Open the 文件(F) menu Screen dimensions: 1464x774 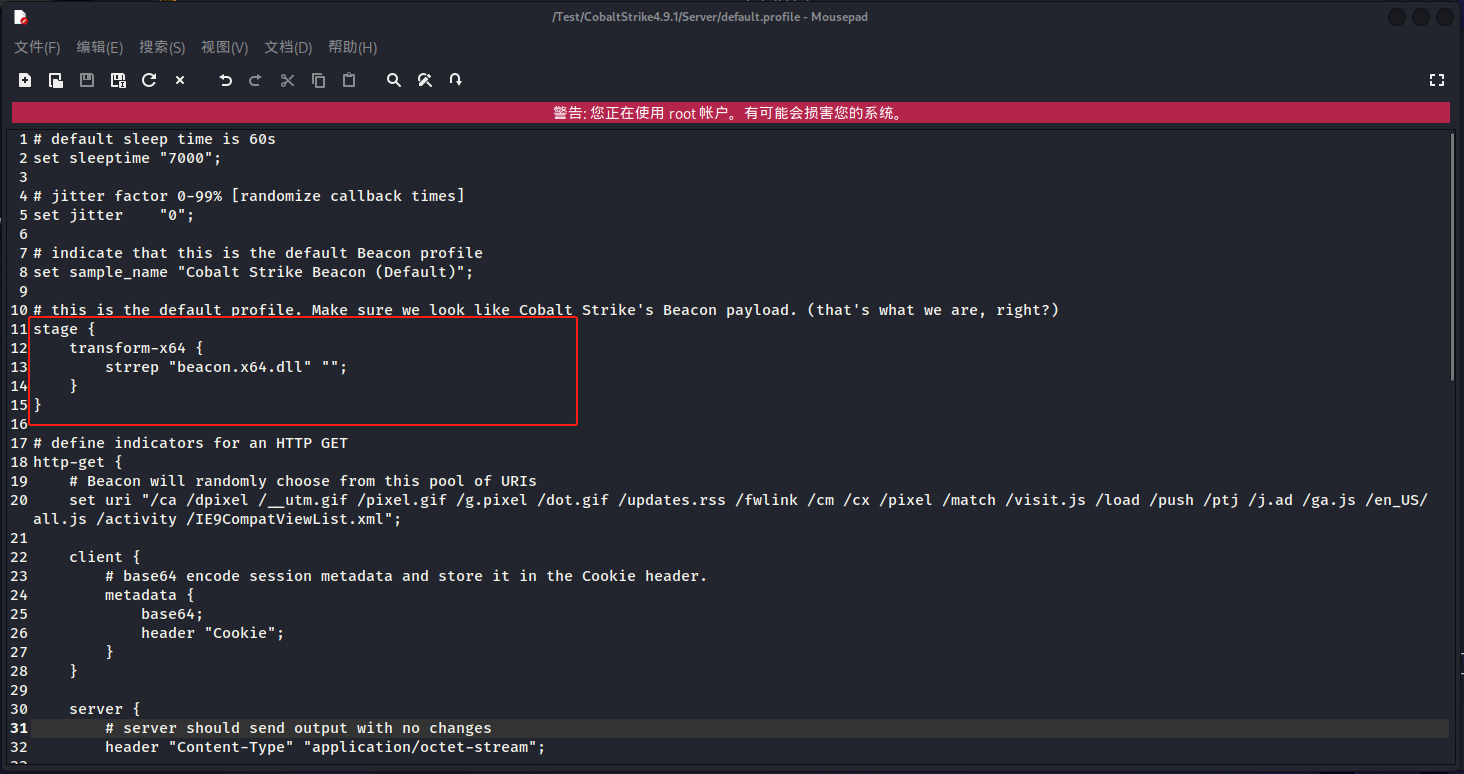tap(37, 47)
